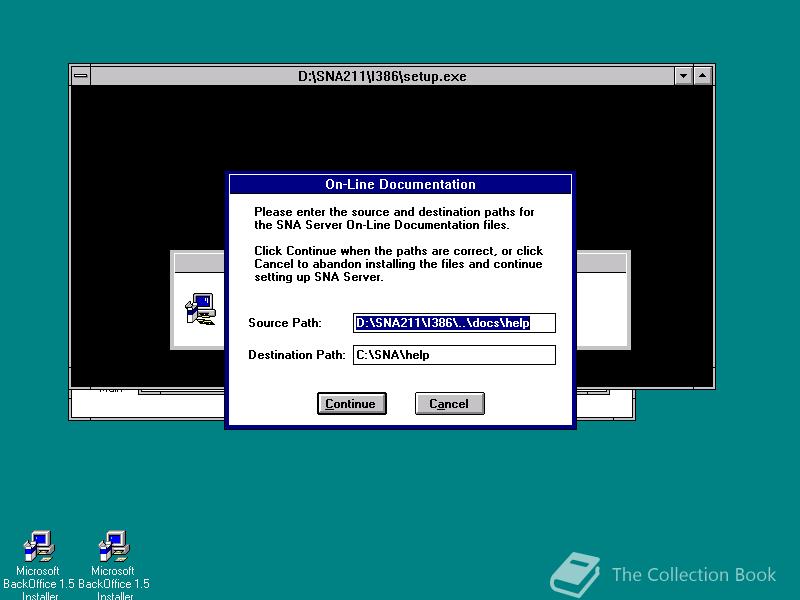Click the setup computer icon behind the dialog

click(201, 309)
